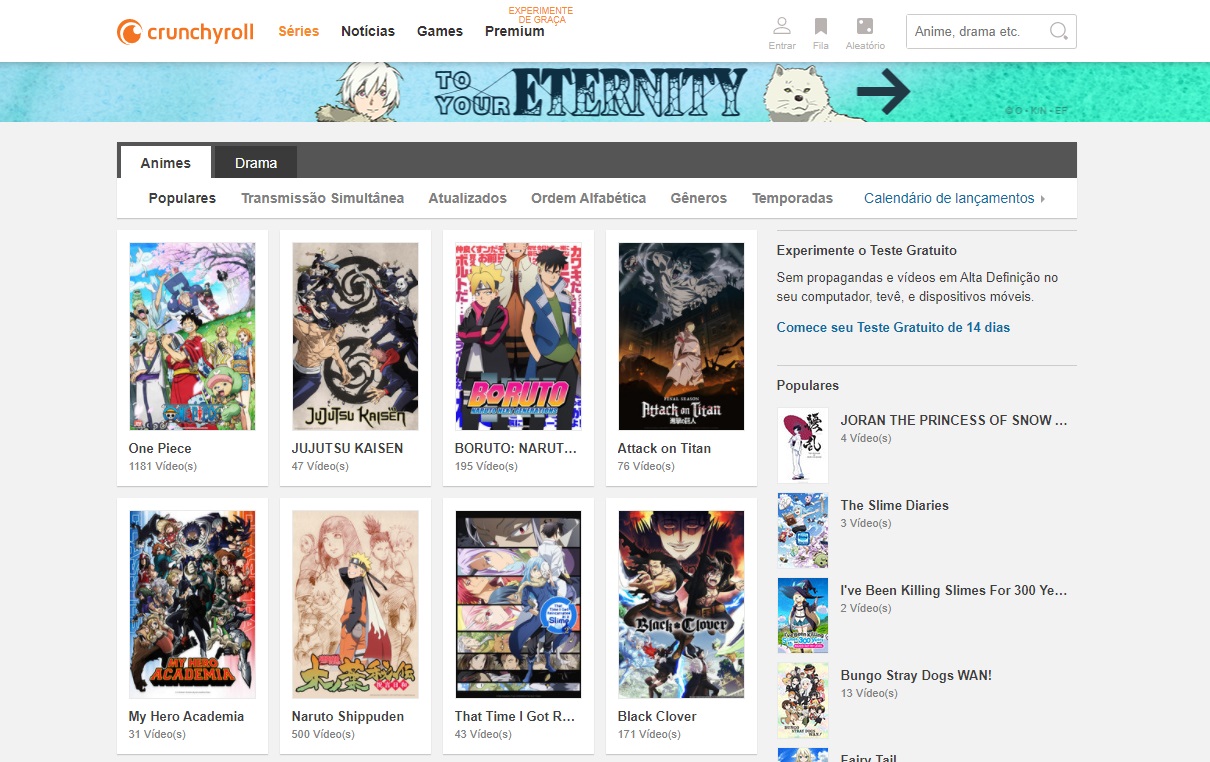Click the Black Clover poster
This screenshot has height=762, width=1210.
click(681, 604)
